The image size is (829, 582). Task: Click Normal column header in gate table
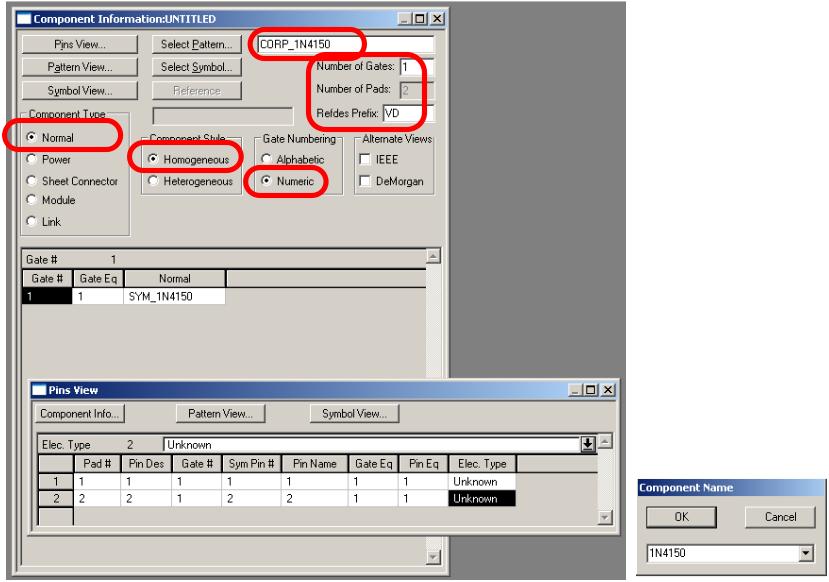pos(174,279)
